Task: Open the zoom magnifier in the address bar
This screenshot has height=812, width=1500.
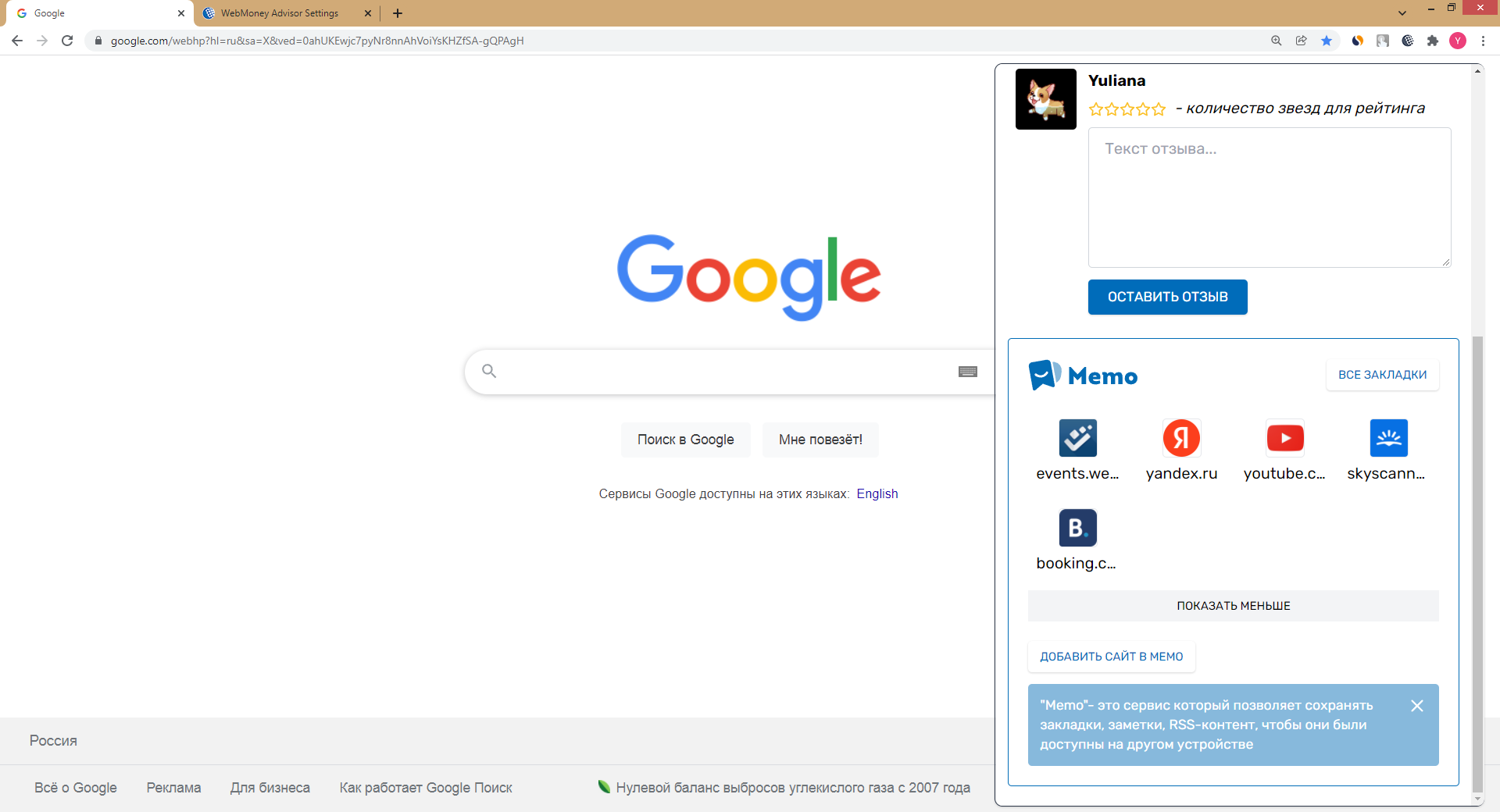Action: (1277, 41)
